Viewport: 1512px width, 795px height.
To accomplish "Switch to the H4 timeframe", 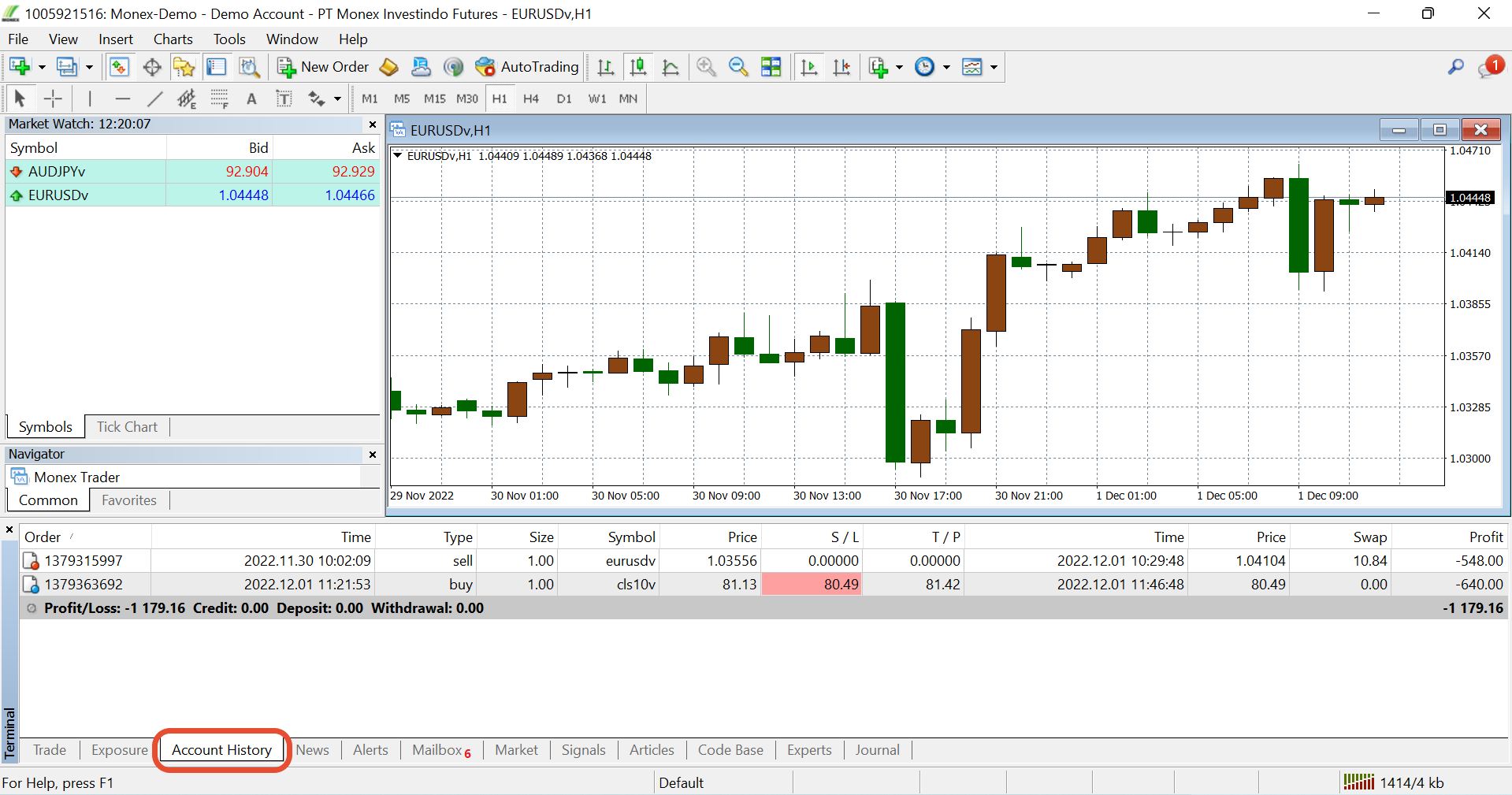I will (531, 98).
